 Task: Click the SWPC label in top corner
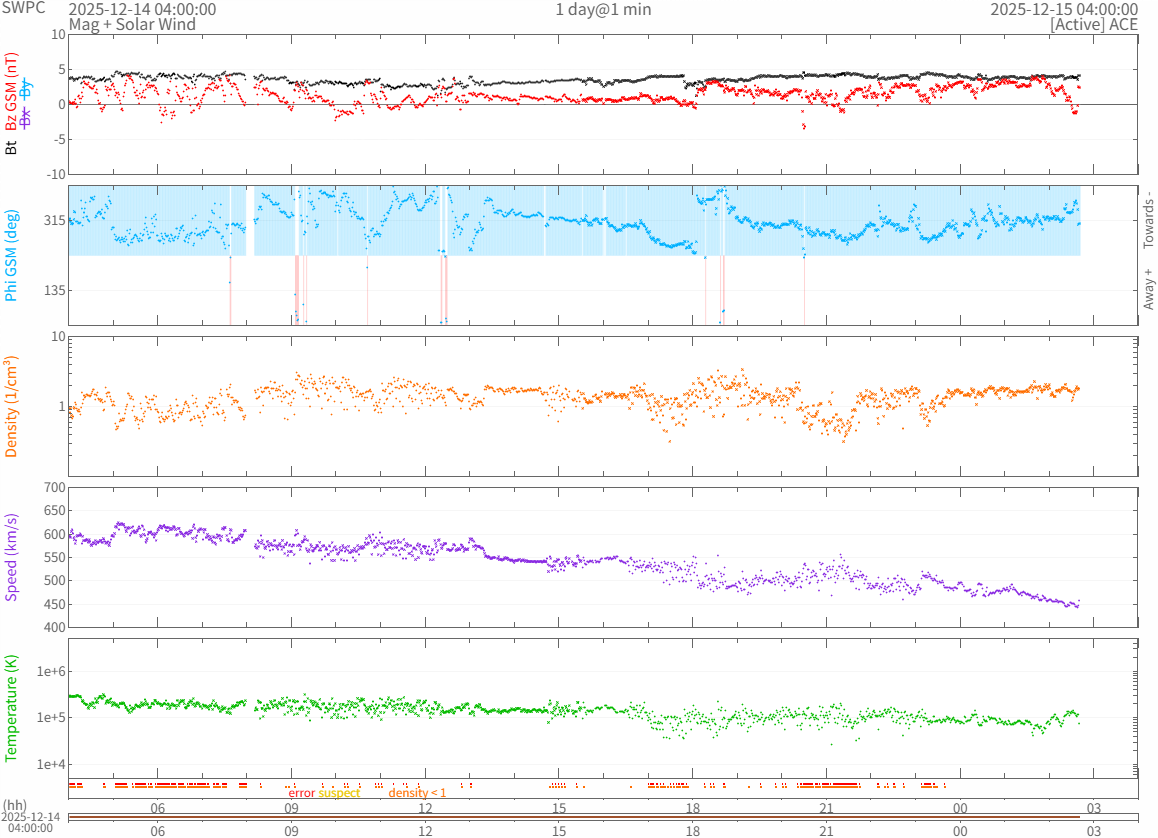pos(20,9)
